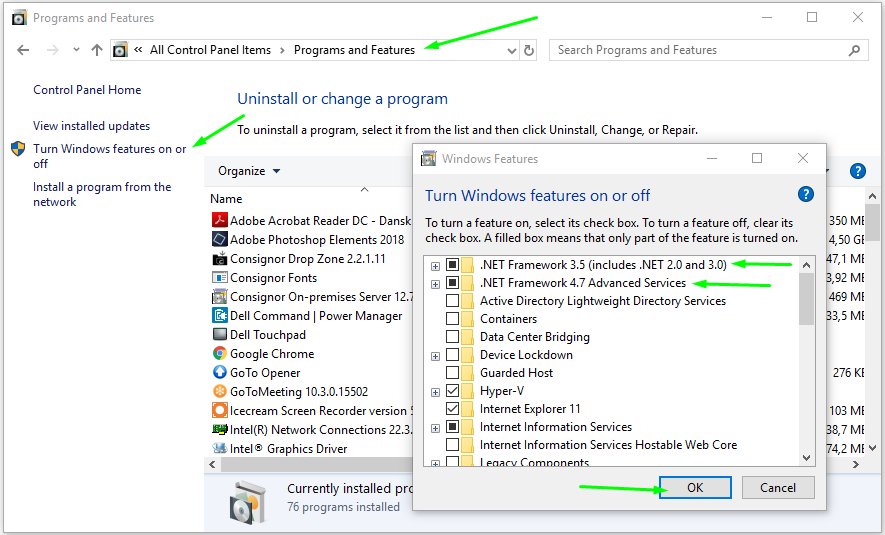This screenshot has width=885, height=535.
Task: Uncheck the Hyper-V feature checkbox
Action: point(453,391)
